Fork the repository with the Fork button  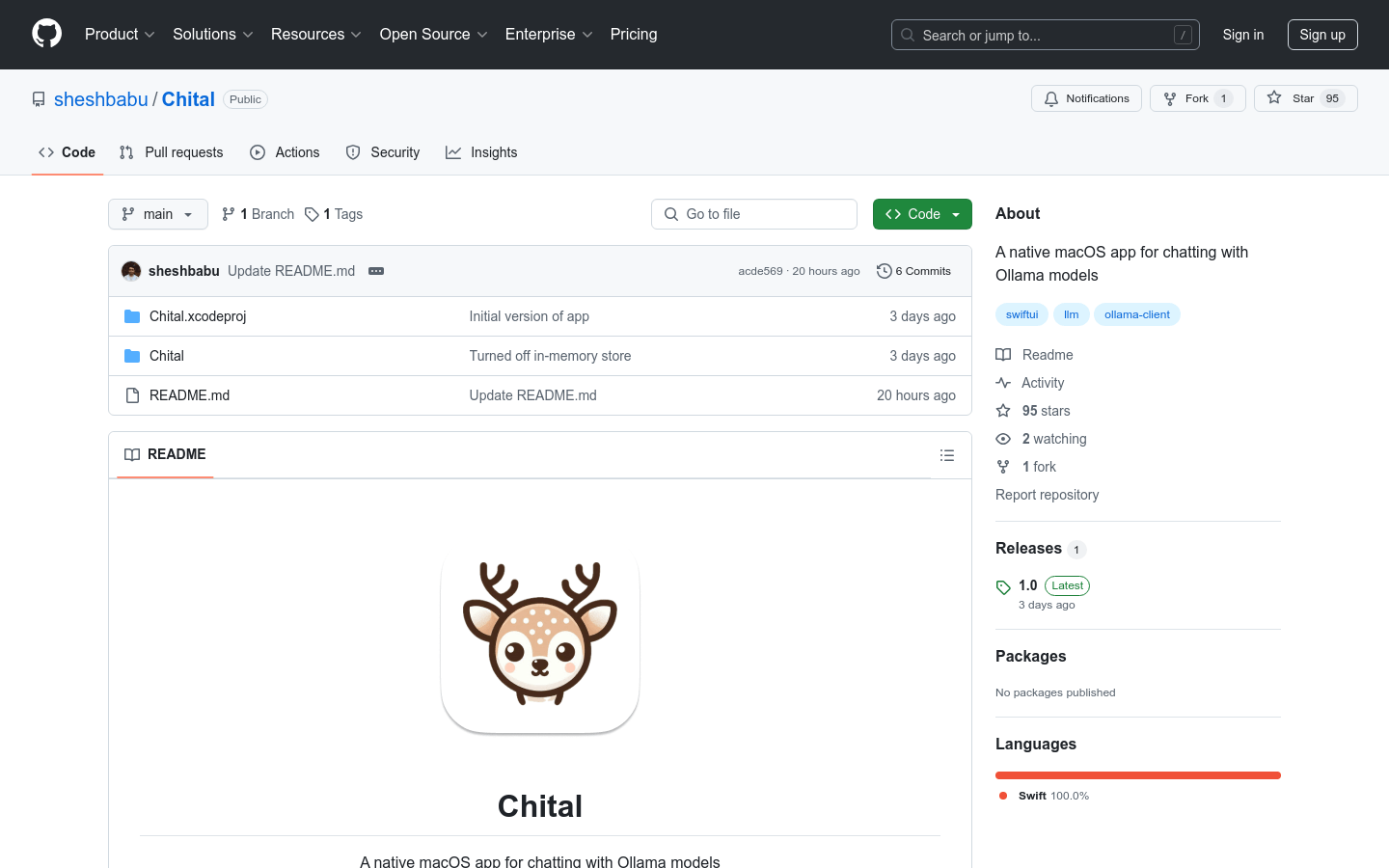point(1197,98)
